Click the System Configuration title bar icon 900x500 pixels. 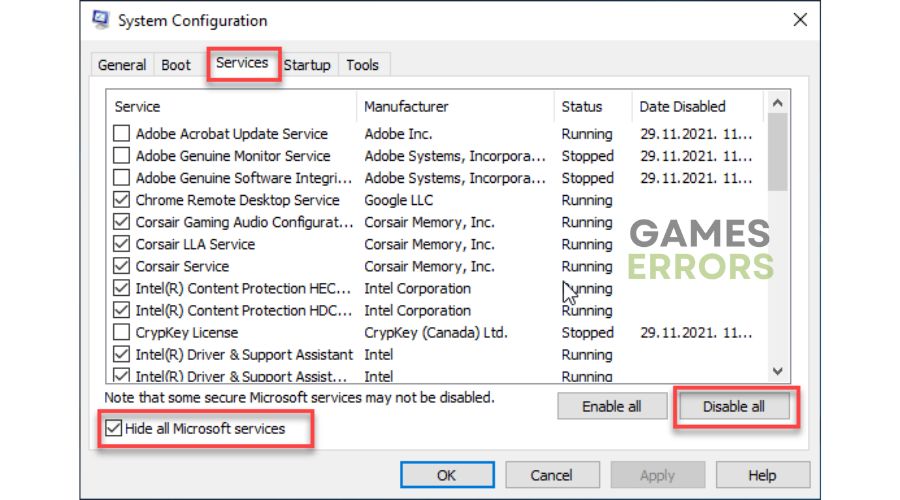pyautogui.click(x=100, y=20)
